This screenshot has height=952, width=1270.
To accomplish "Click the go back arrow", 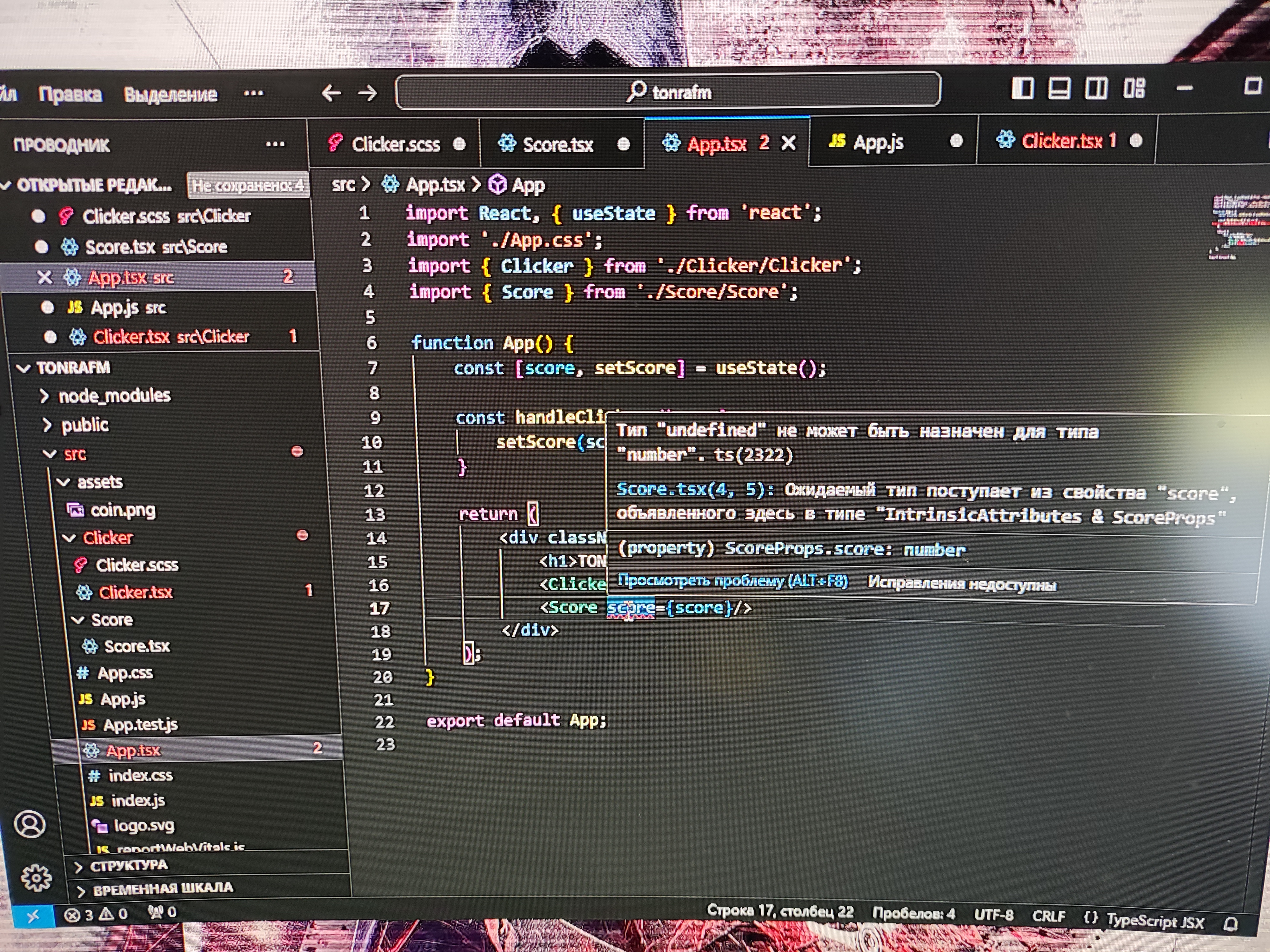I will coord(331,93).
